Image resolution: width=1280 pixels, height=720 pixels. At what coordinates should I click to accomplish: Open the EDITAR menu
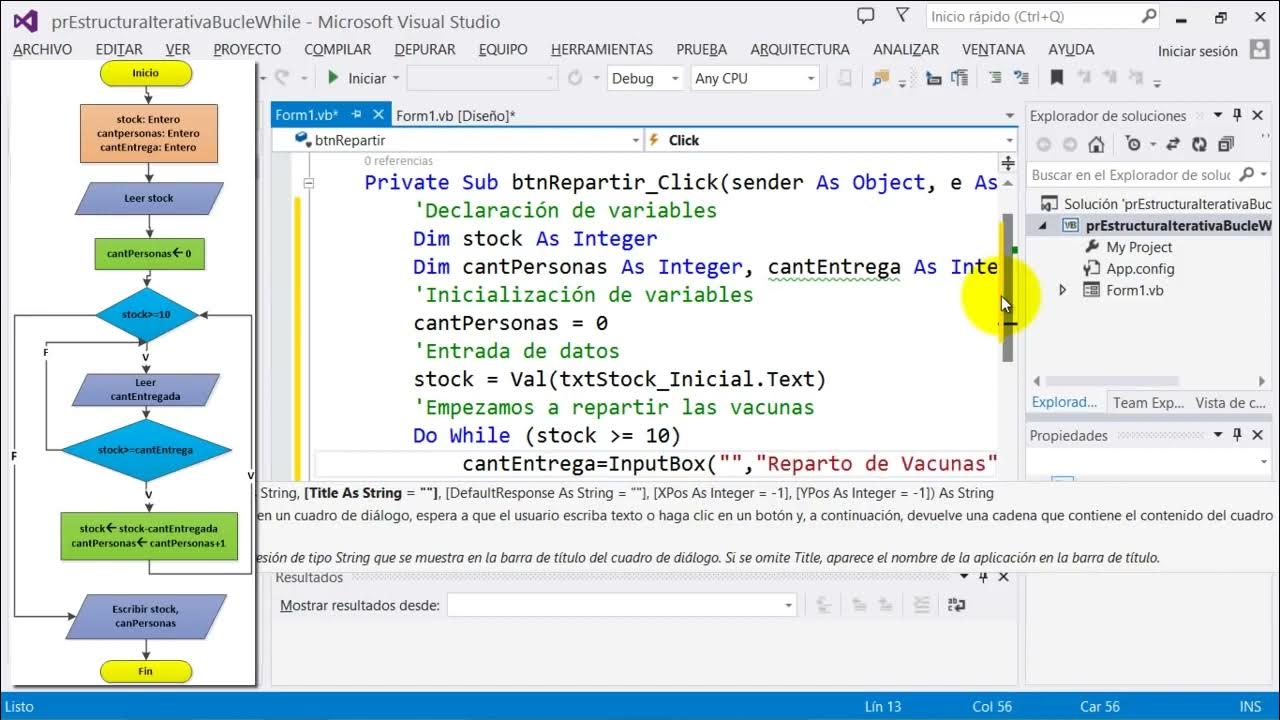[119, 49]
